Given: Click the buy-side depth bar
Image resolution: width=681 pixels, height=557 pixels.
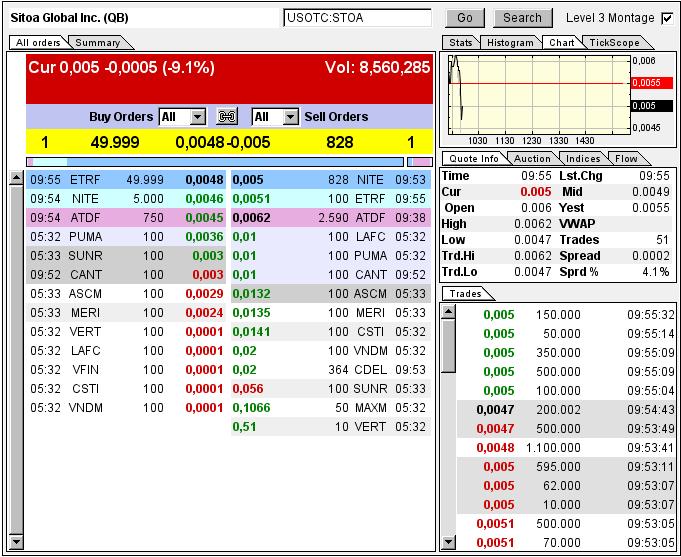Looking at the screenshot, I should [215, 162].
